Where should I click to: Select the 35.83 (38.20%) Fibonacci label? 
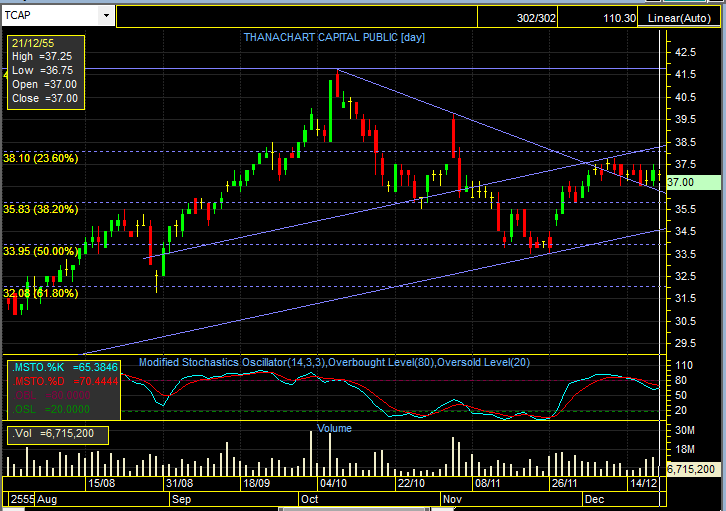[41, 209]
